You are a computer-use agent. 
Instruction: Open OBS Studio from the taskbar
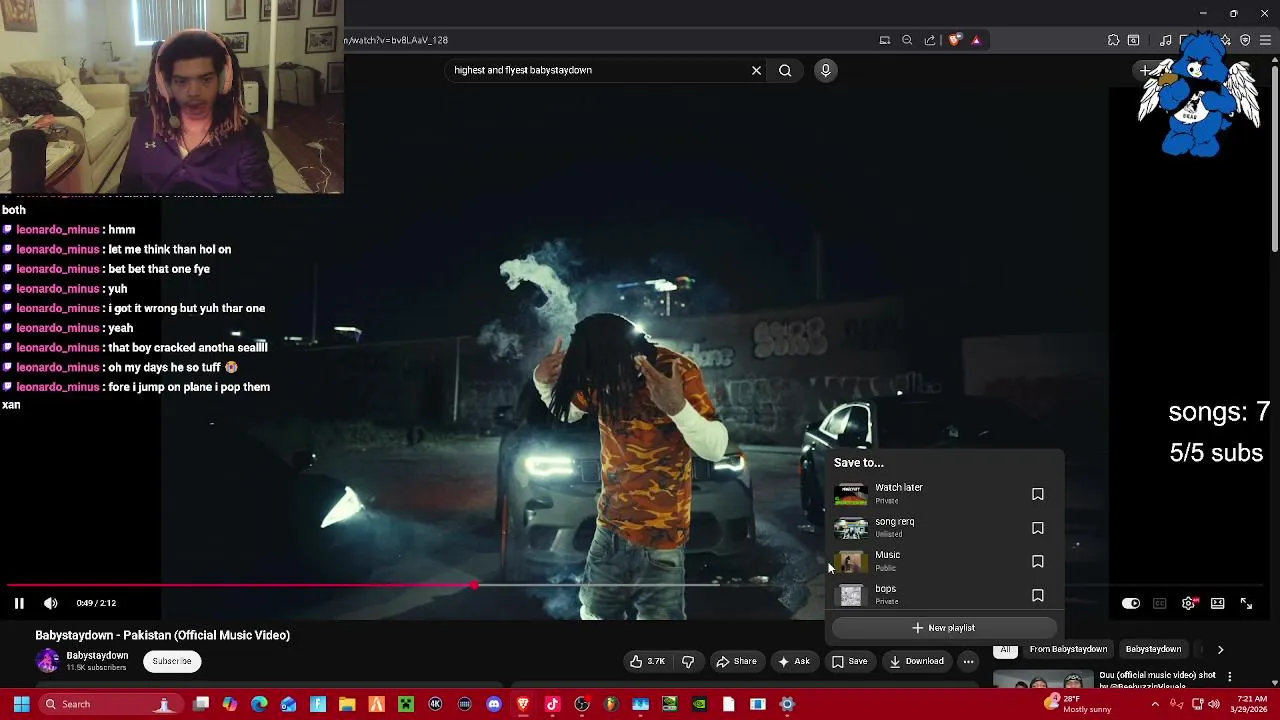click(582, 704)
